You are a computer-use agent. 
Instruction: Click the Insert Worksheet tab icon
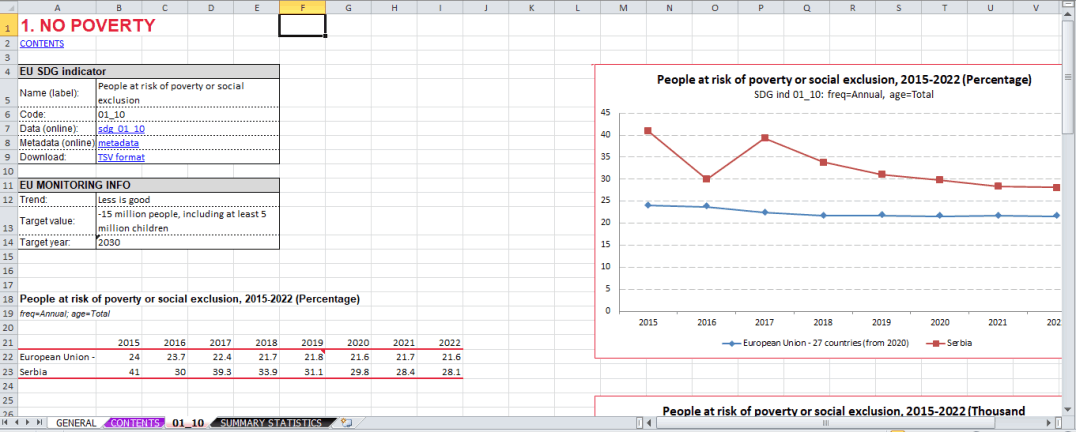346,423
